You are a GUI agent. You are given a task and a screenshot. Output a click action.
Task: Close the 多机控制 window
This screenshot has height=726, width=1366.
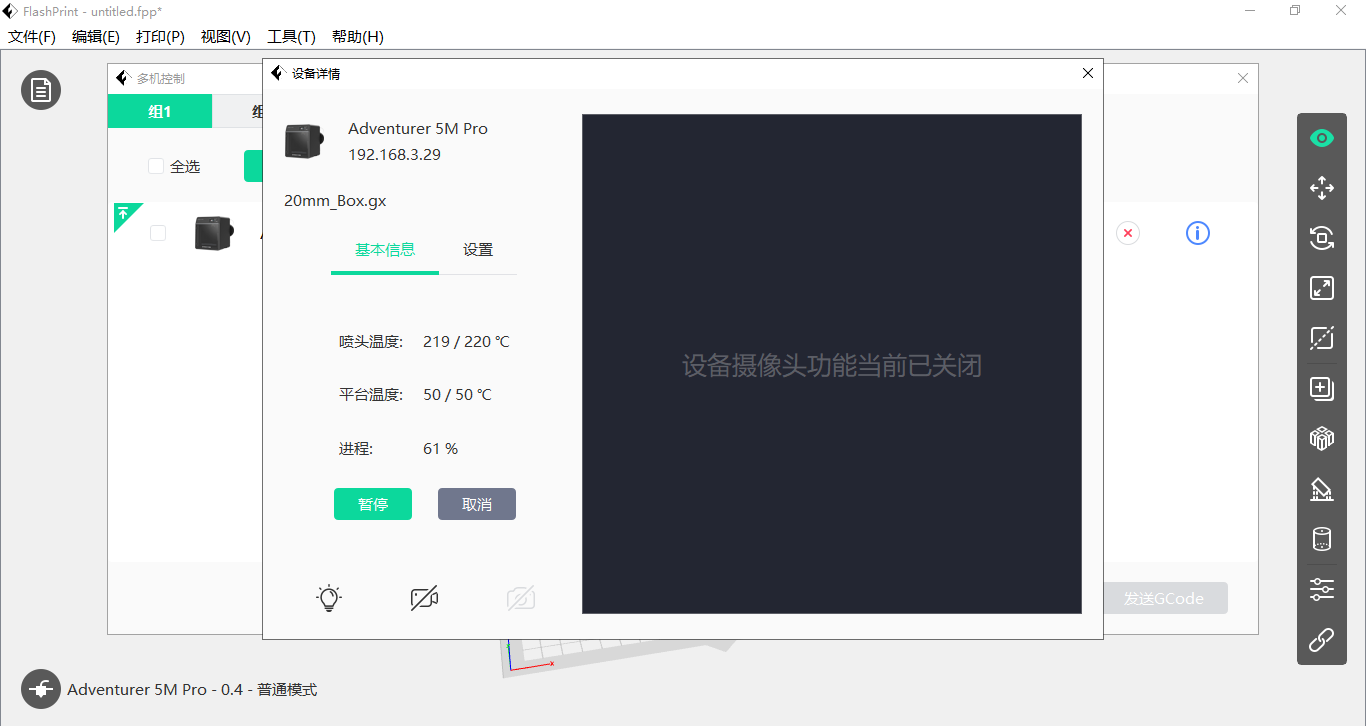coord(1243,78)
